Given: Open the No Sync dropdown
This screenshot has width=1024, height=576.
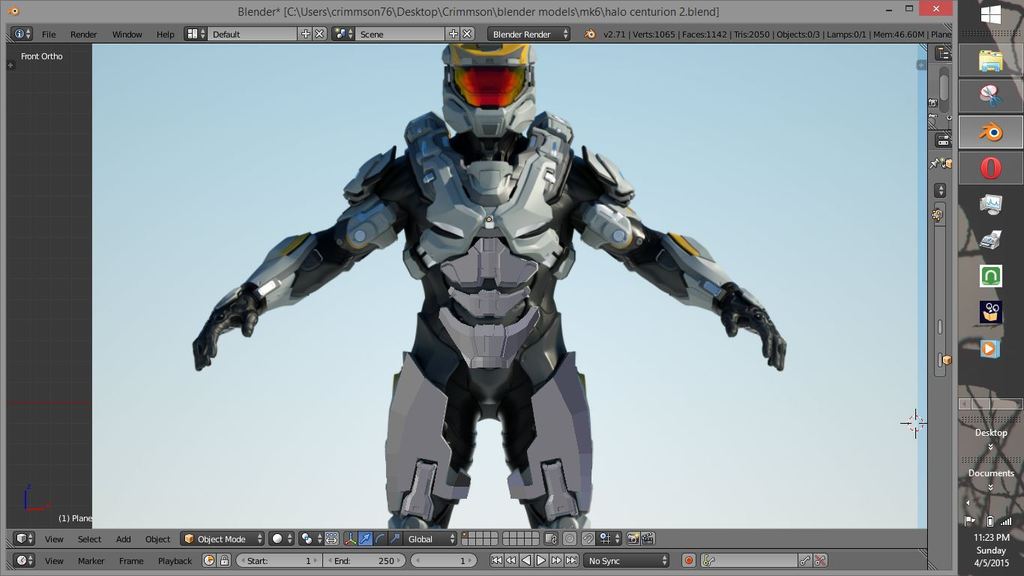Looking at the screenshot, I should tap(626, 560).
